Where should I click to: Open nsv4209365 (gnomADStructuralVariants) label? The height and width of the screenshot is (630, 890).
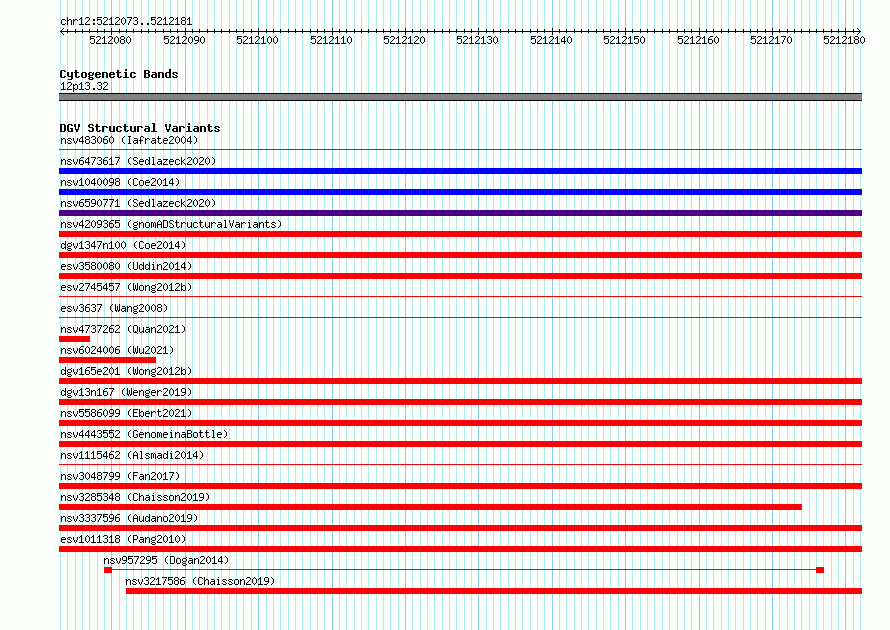(x=171, y=224)
